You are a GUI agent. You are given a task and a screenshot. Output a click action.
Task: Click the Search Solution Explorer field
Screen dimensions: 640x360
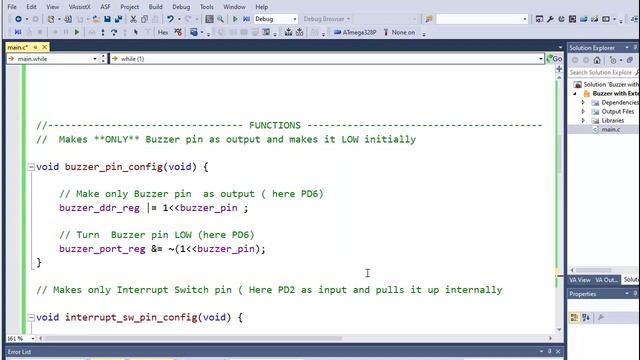600,72
